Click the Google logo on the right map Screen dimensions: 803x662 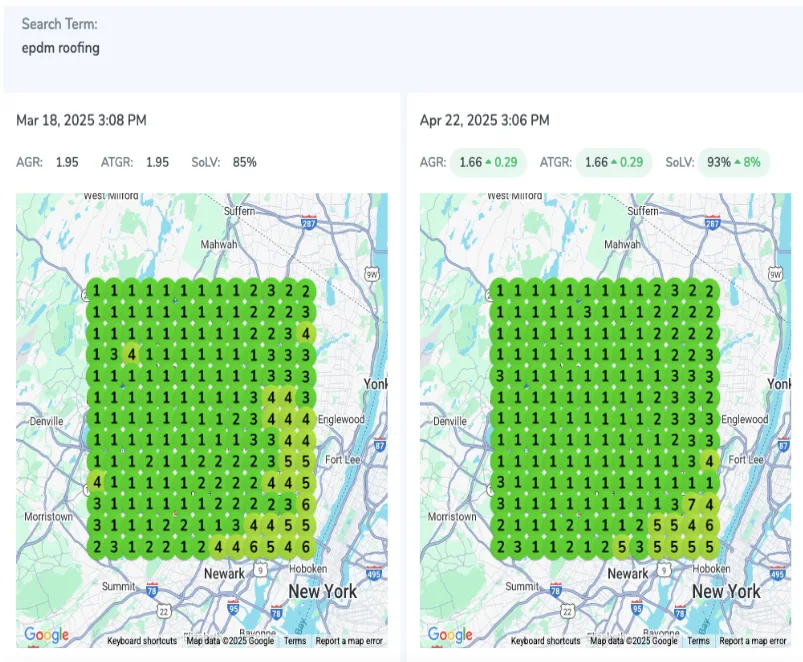(450, 634)
